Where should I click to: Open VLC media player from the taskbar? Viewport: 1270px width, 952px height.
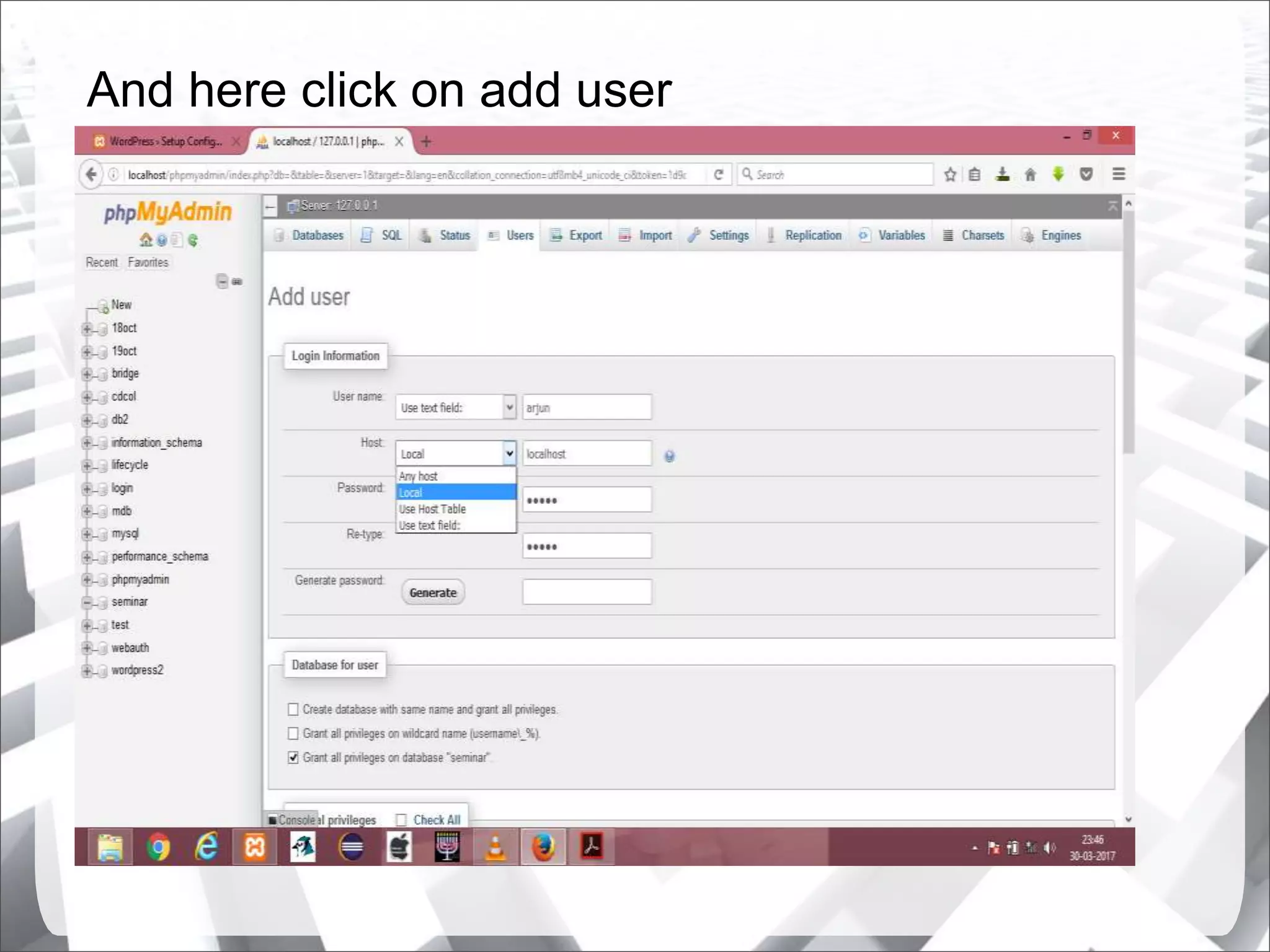(495, 847)
